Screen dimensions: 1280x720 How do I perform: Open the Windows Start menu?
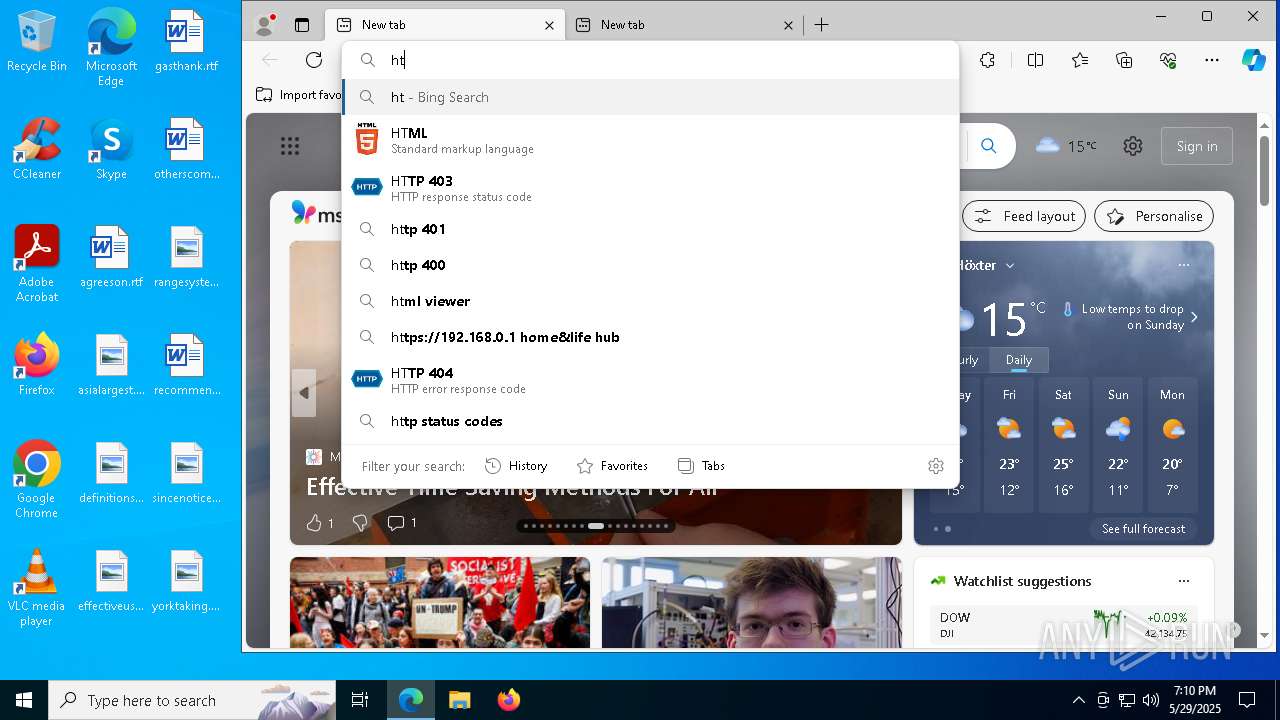pyautogui.click(x=24, y=700)
